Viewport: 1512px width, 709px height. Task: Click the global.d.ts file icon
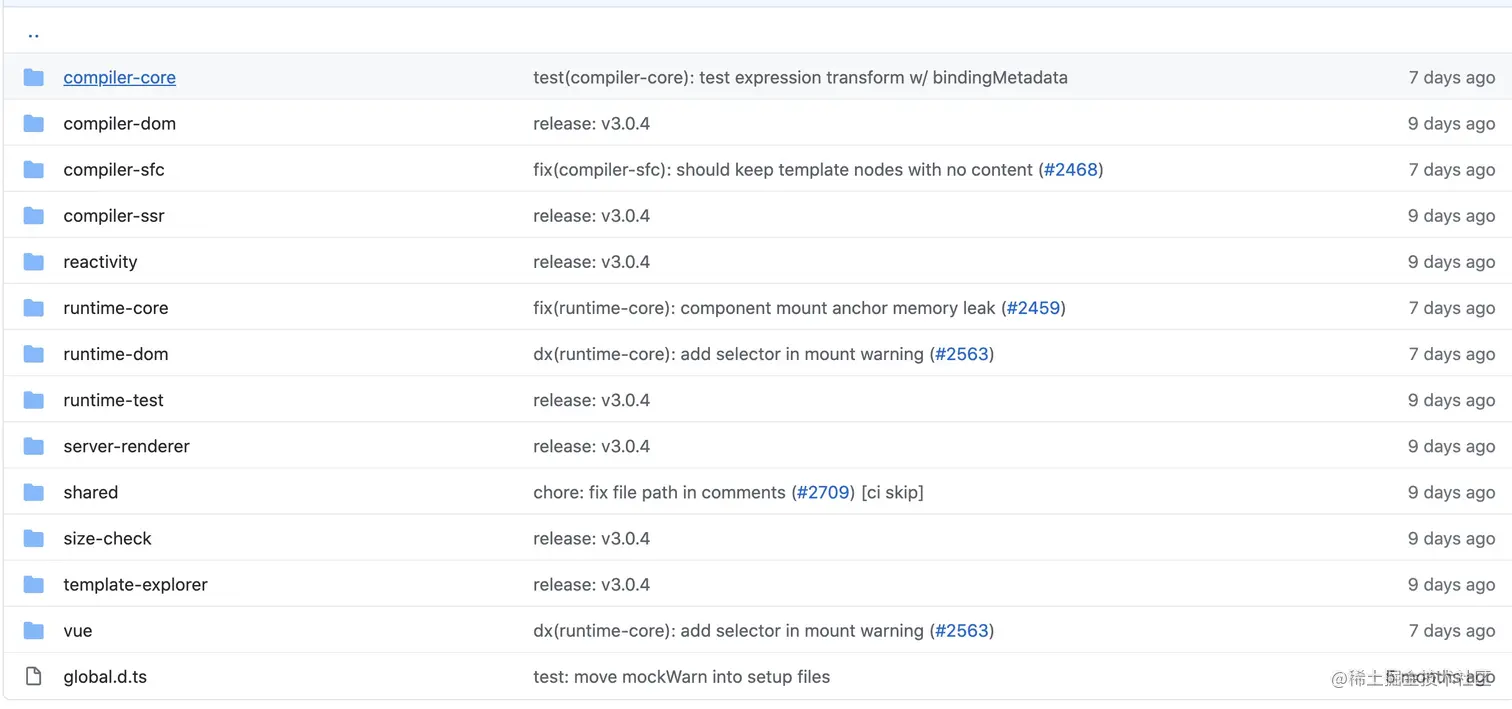click(34, 677)
